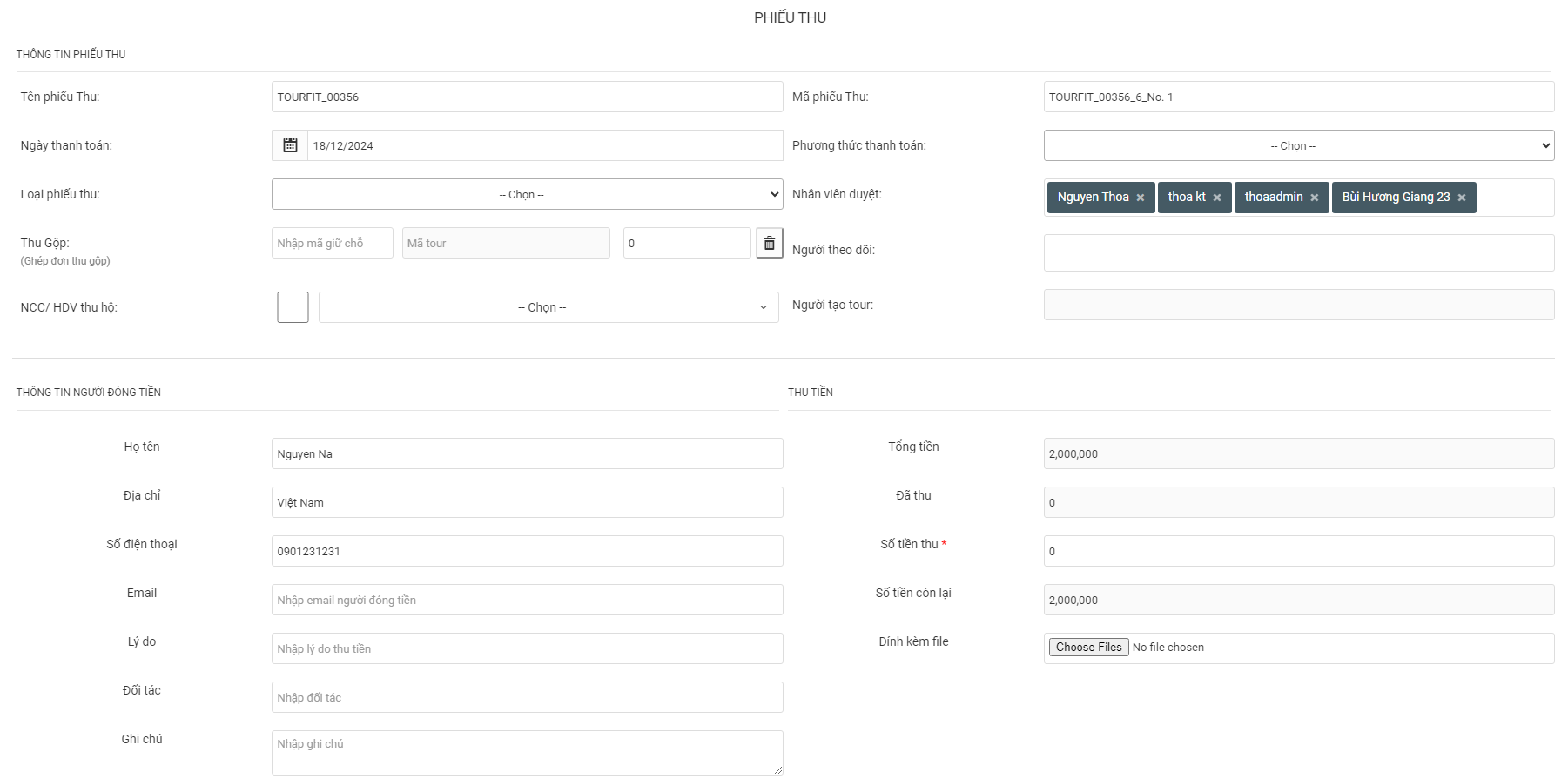Click the disabled Mã tour field
Viewport: 1568px width, 779px height.
click(506, 243)
